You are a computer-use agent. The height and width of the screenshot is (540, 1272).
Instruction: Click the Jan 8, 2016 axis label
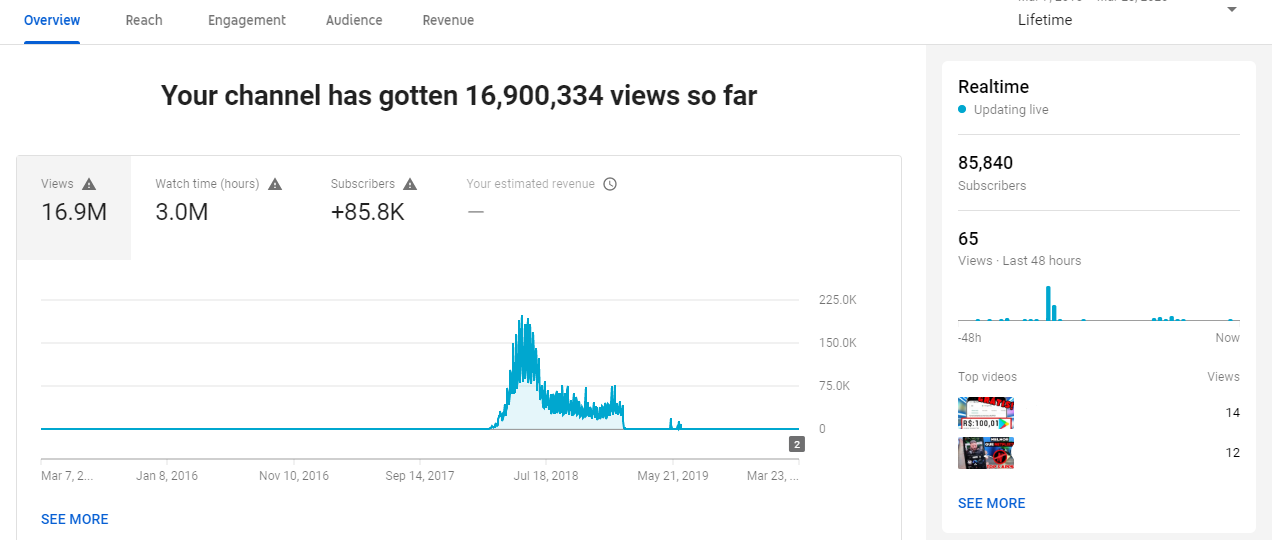pos(167,476)
